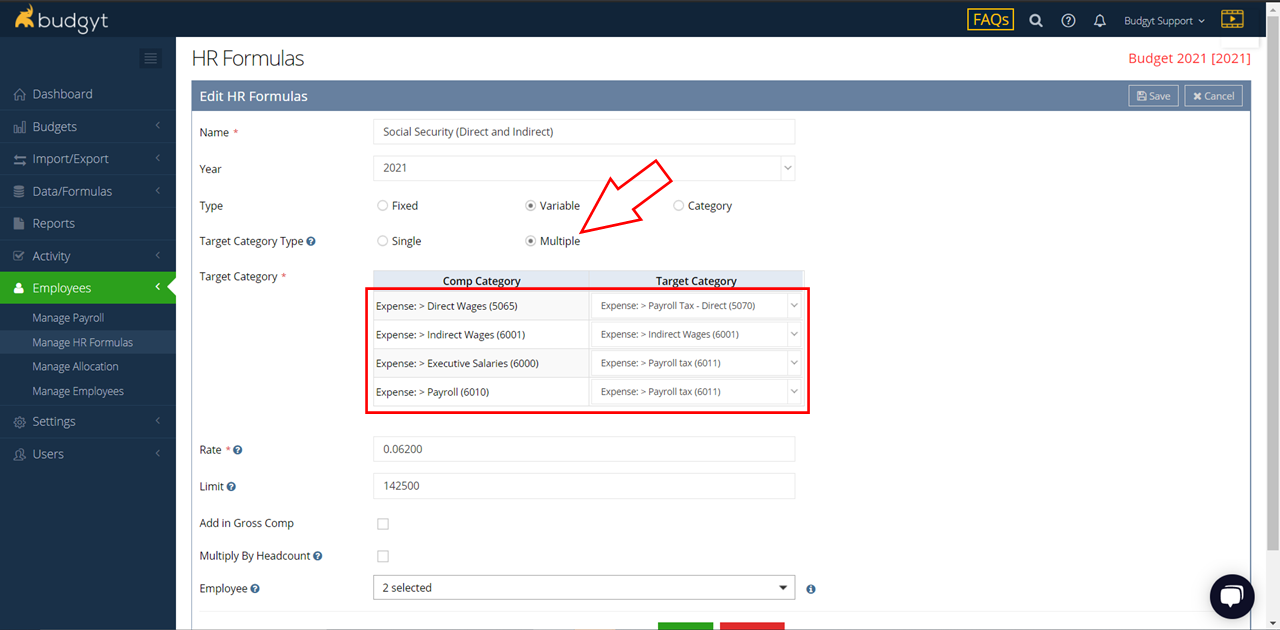Click the Users group icon

19,454
